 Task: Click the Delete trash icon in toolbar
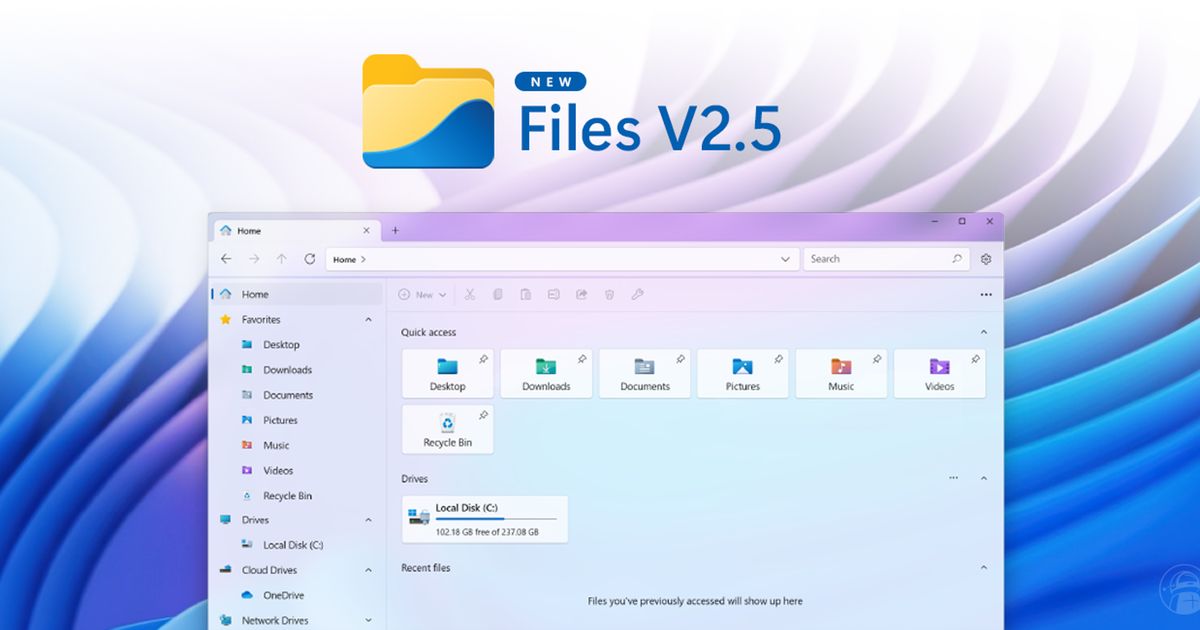coord(609,295)
